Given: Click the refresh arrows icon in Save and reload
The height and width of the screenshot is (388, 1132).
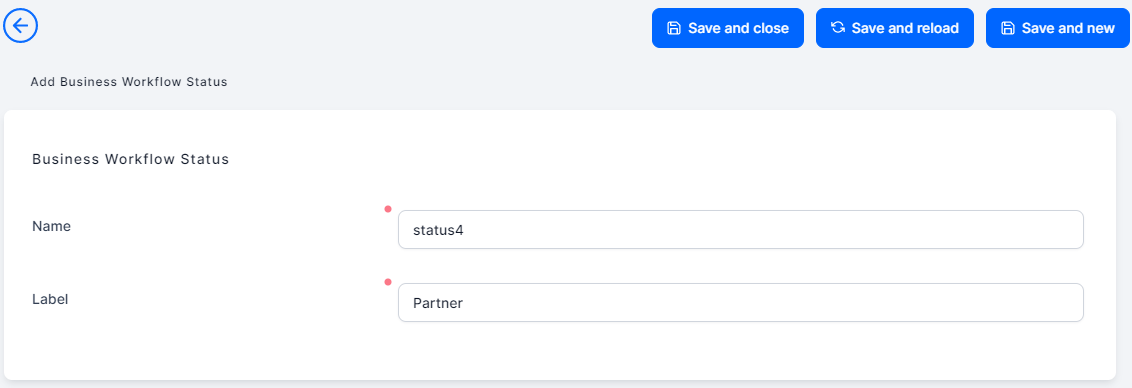Looking at the screenshot, I should click(837, 27).
